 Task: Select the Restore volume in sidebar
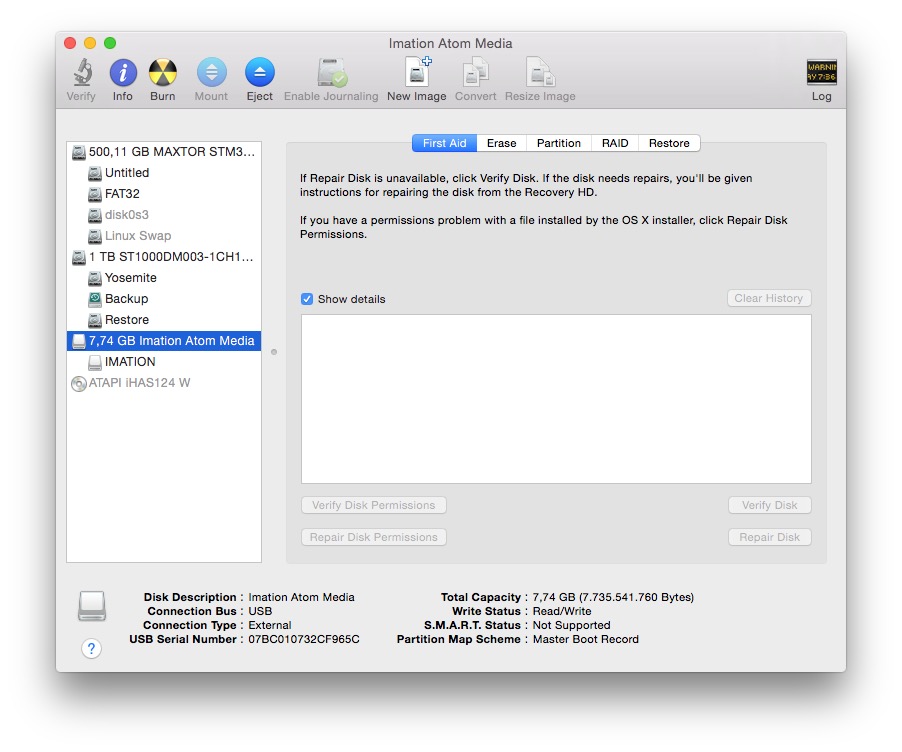[x=164, y=320]
